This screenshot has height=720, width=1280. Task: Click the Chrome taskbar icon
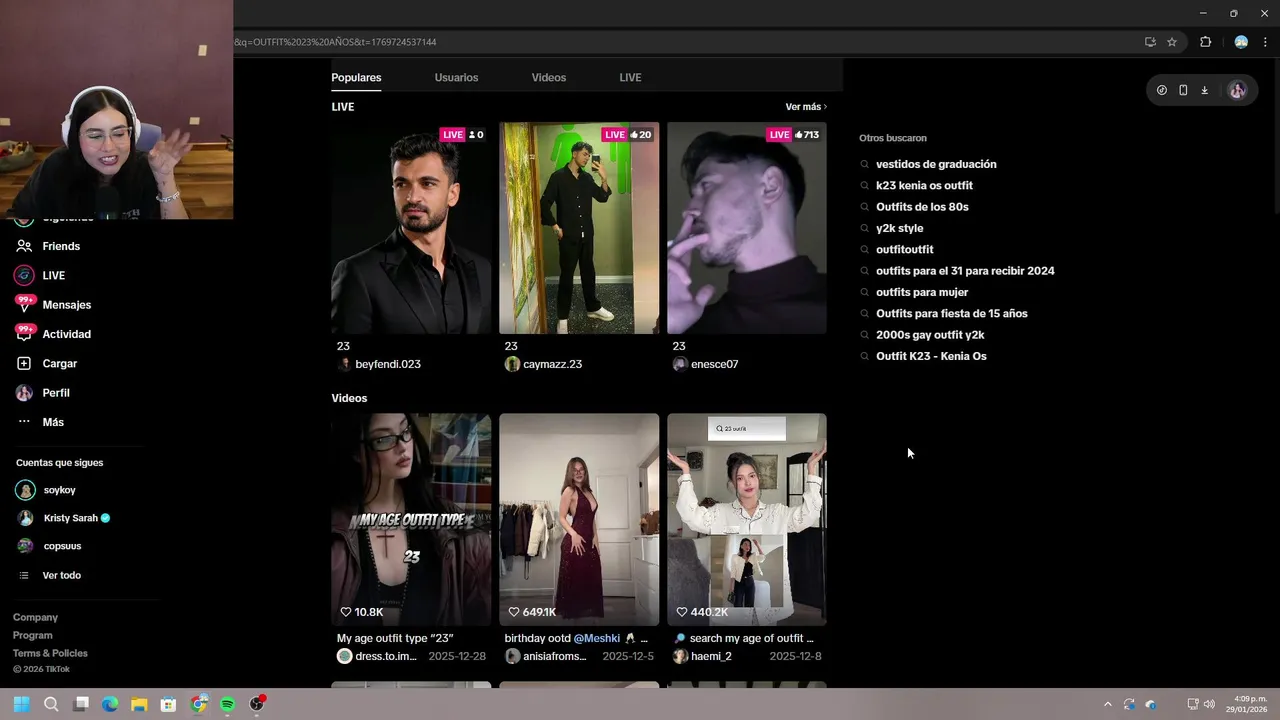198,704
